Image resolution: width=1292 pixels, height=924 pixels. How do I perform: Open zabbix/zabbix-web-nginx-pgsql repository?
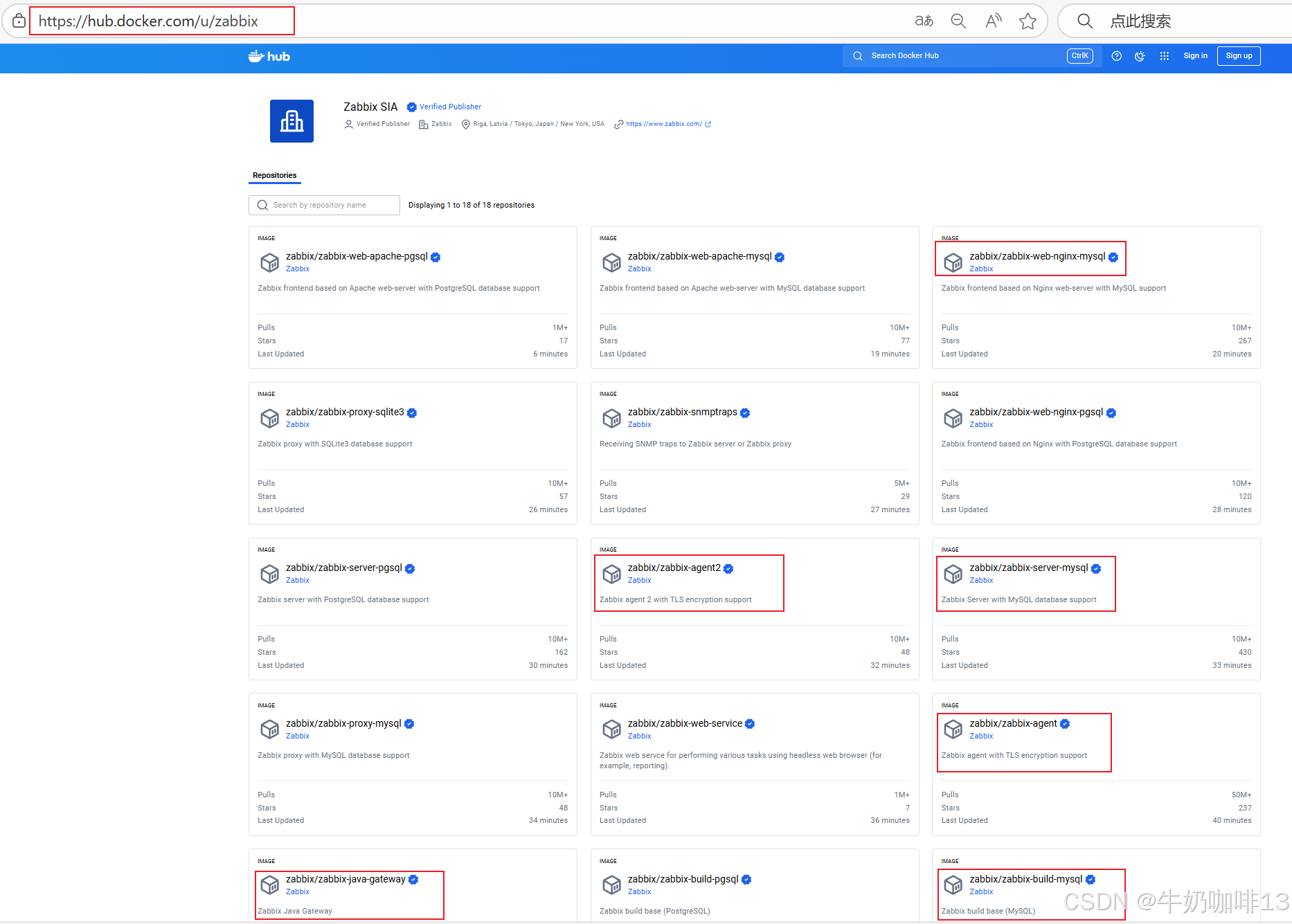click(x=1037, y=412)
